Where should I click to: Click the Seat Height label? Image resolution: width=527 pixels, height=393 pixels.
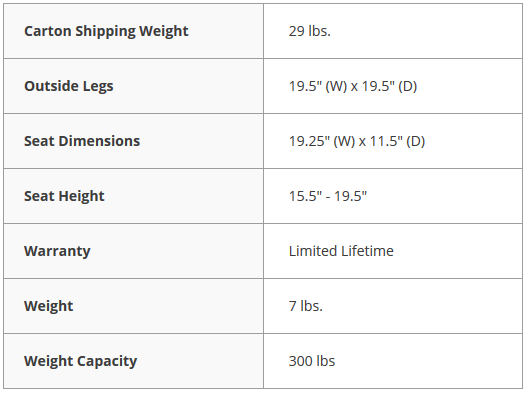(x=64, y=196)
